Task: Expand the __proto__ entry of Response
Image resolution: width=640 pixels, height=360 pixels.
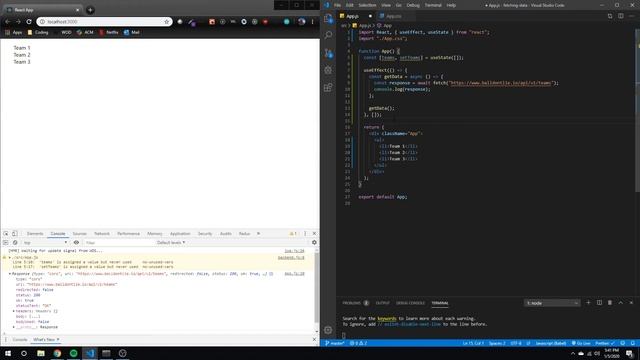Action: click(14, 327)
